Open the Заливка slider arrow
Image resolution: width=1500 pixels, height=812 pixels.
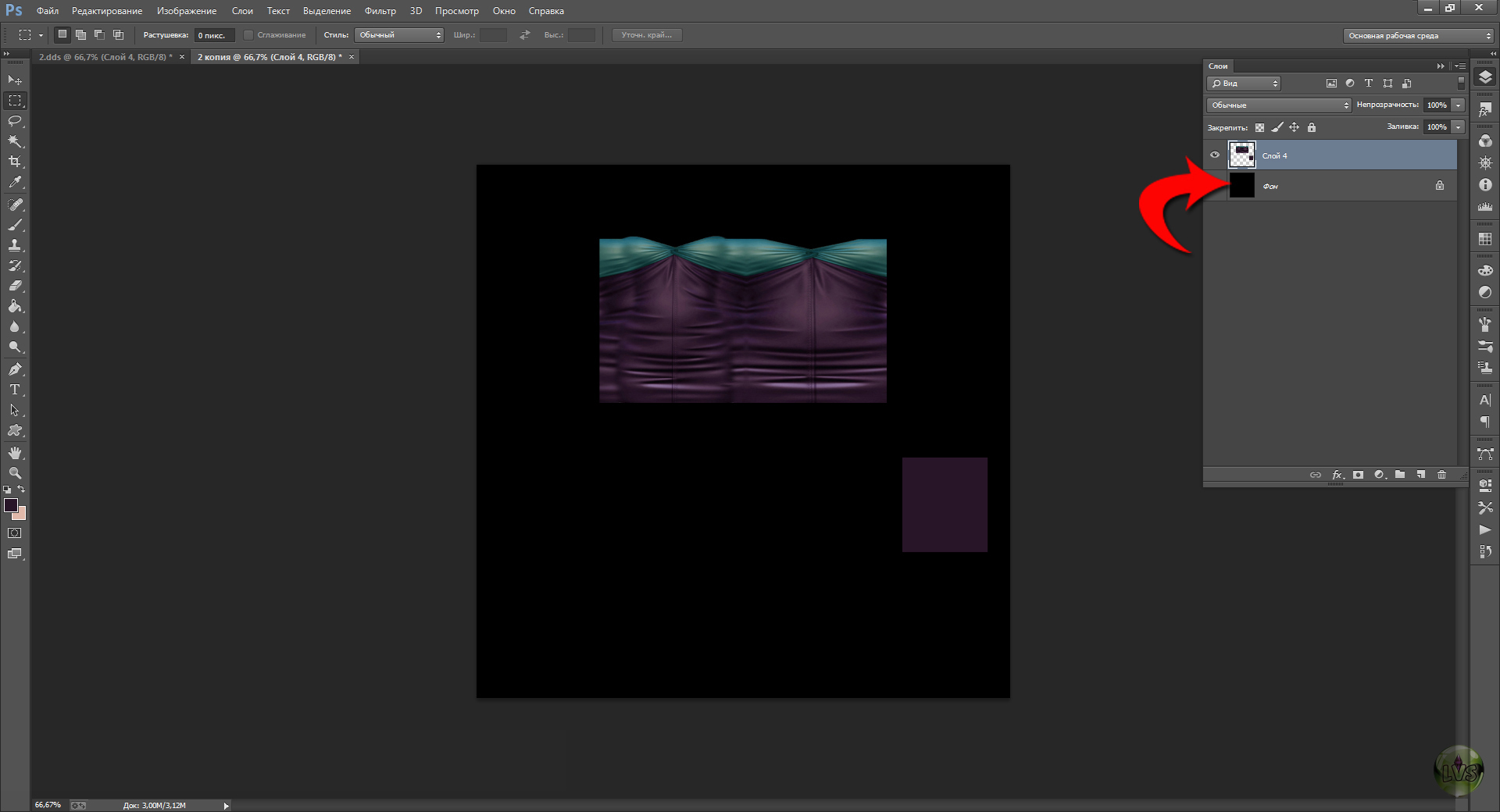tap(1458, 126)
